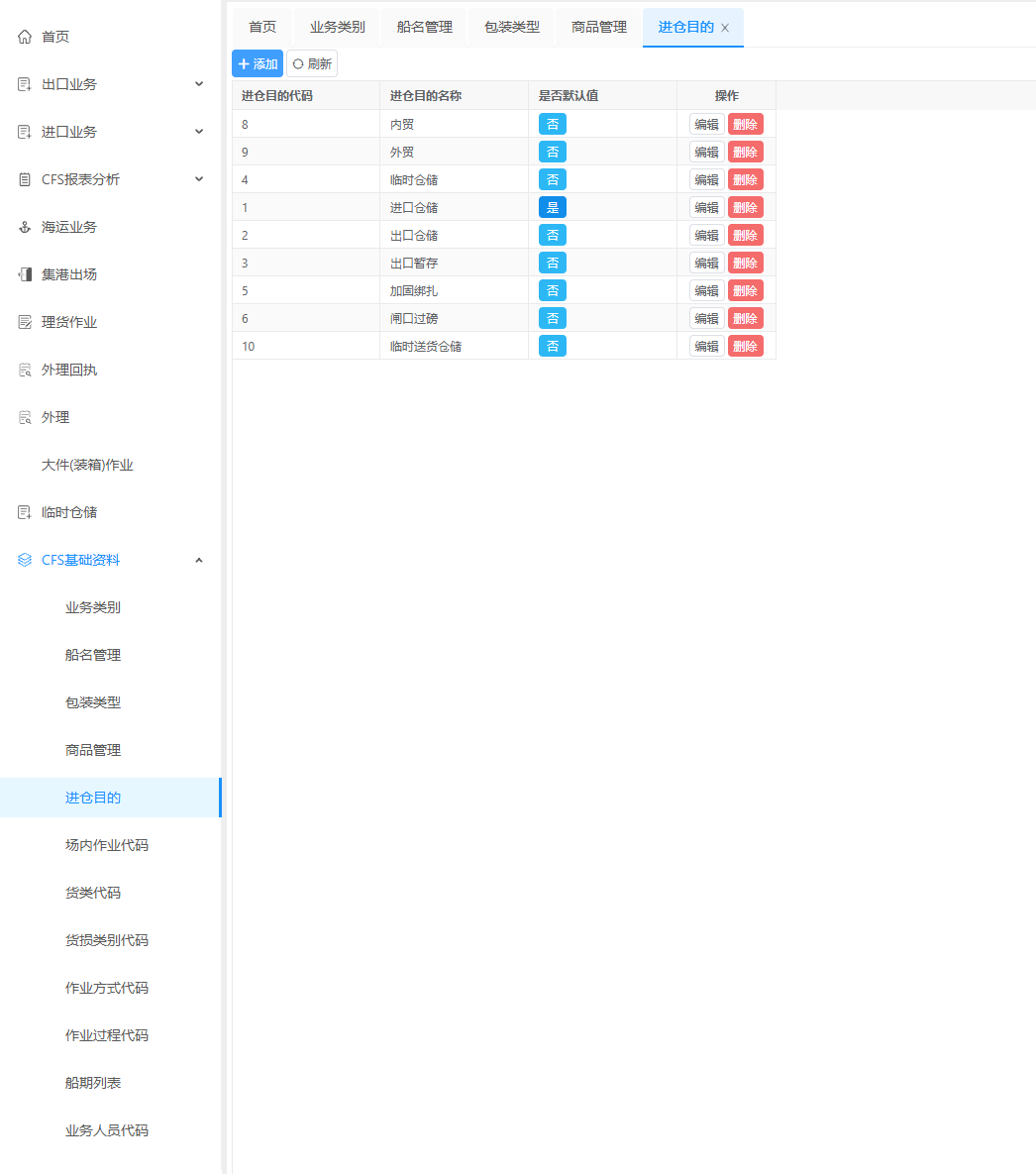Close the 进仓目的 tab
The height and width of the screenshot is (1174, 1036).
725,28
